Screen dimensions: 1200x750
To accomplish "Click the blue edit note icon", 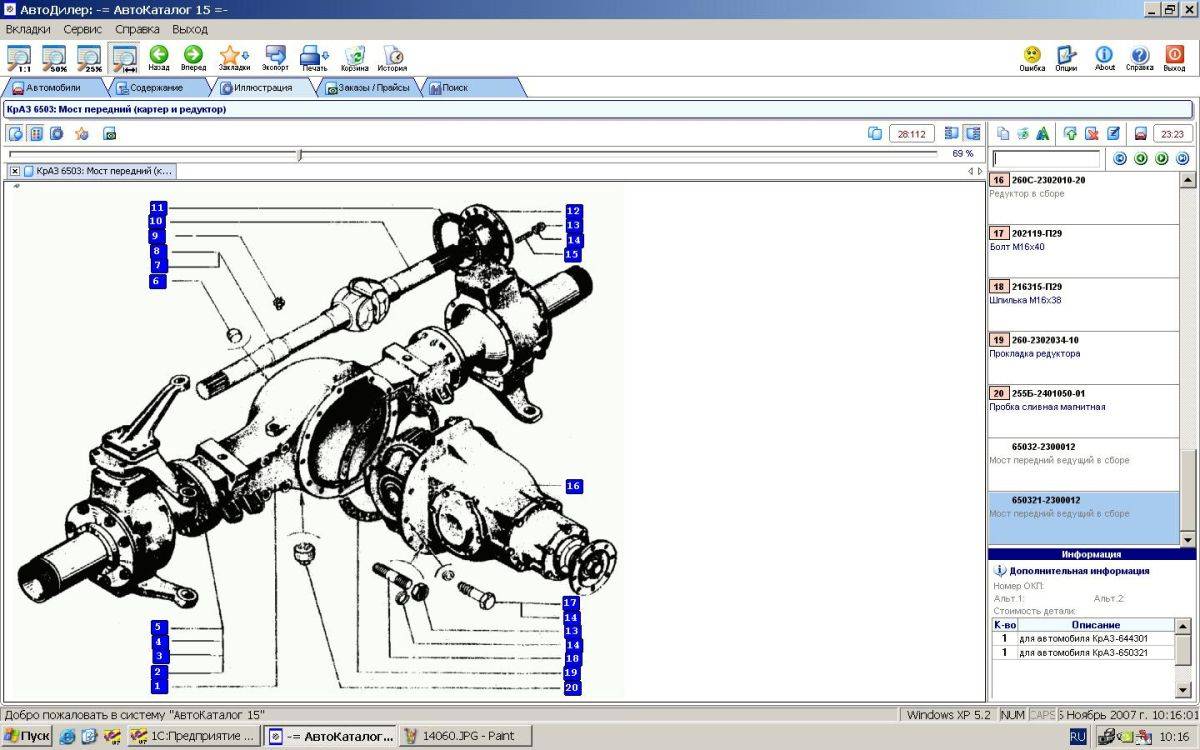I will coord(1113,133).
